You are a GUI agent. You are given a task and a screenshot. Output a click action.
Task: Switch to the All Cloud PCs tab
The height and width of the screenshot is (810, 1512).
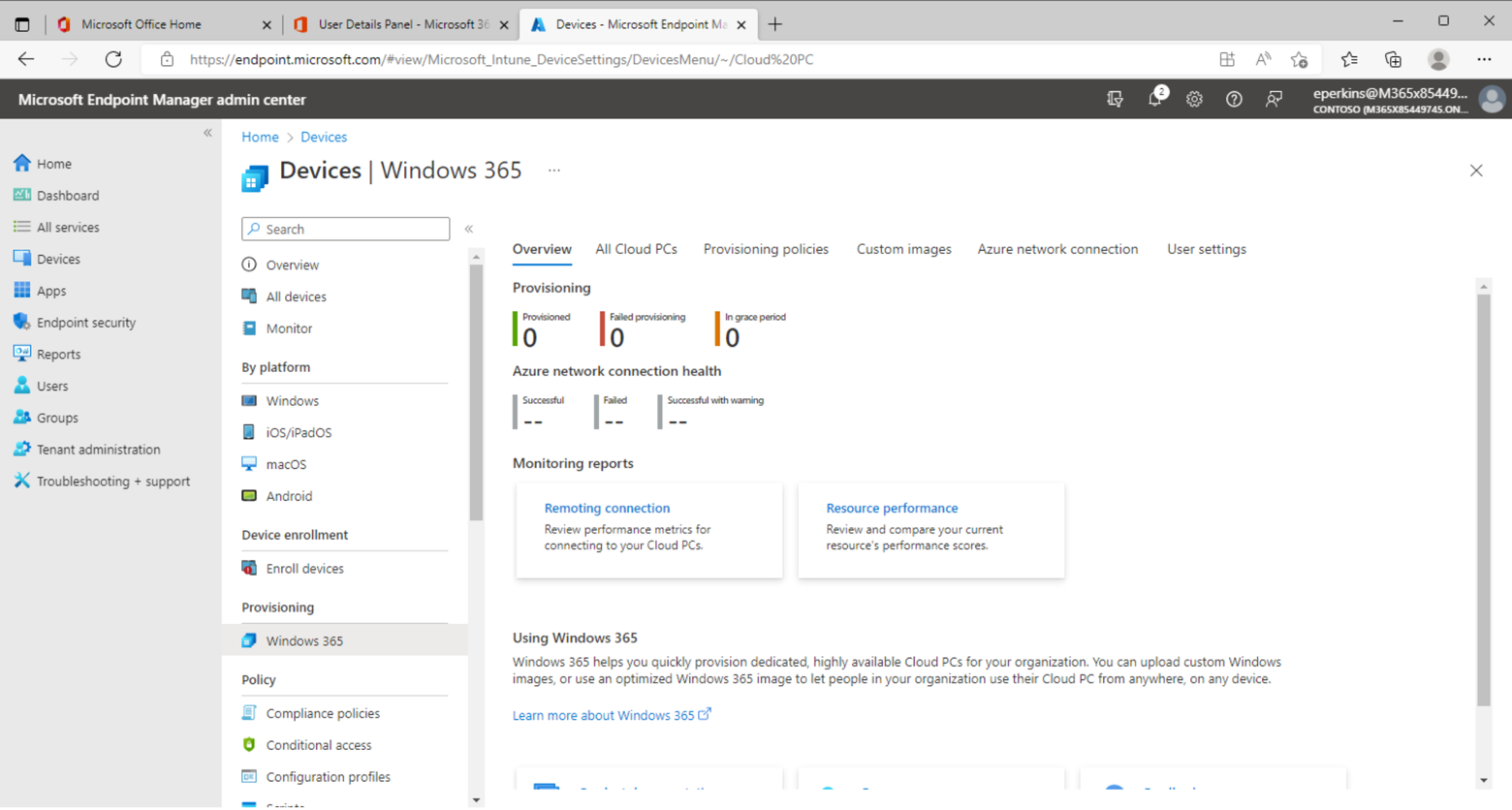(x=636, y=249)
